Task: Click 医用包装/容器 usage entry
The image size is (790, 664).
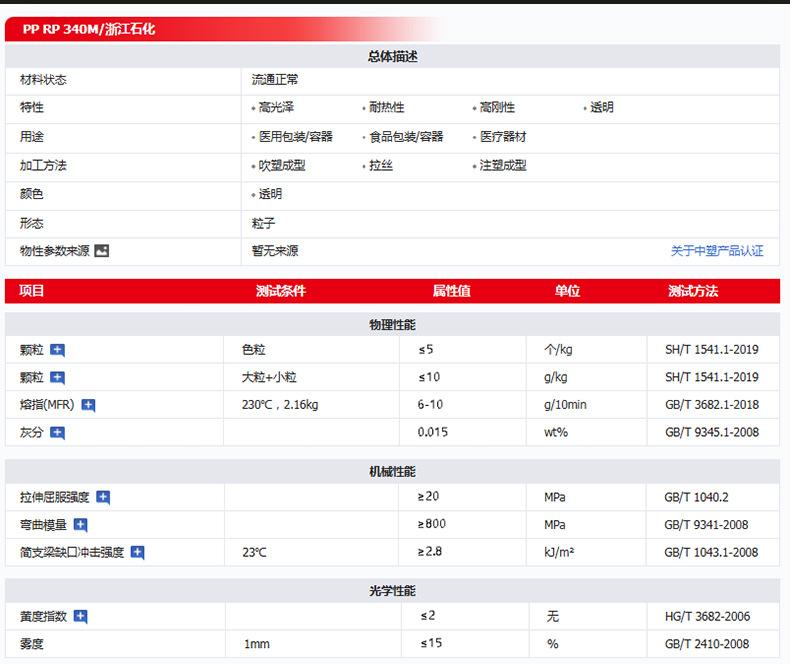Action: [x=296, y=137]
